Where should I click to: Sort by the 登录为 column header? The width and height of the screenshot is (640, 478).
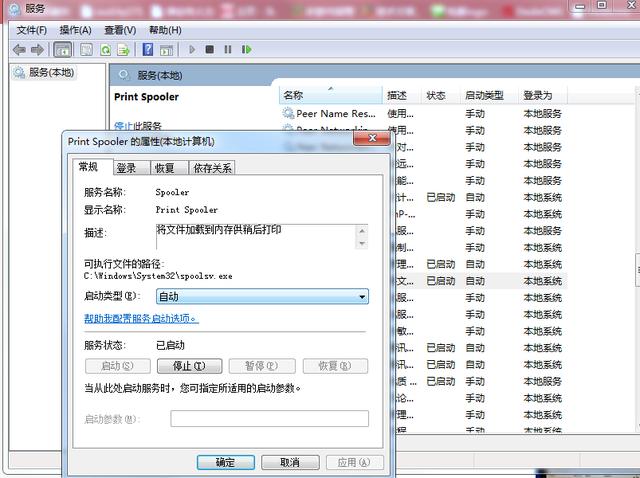[x=543, y=96]
